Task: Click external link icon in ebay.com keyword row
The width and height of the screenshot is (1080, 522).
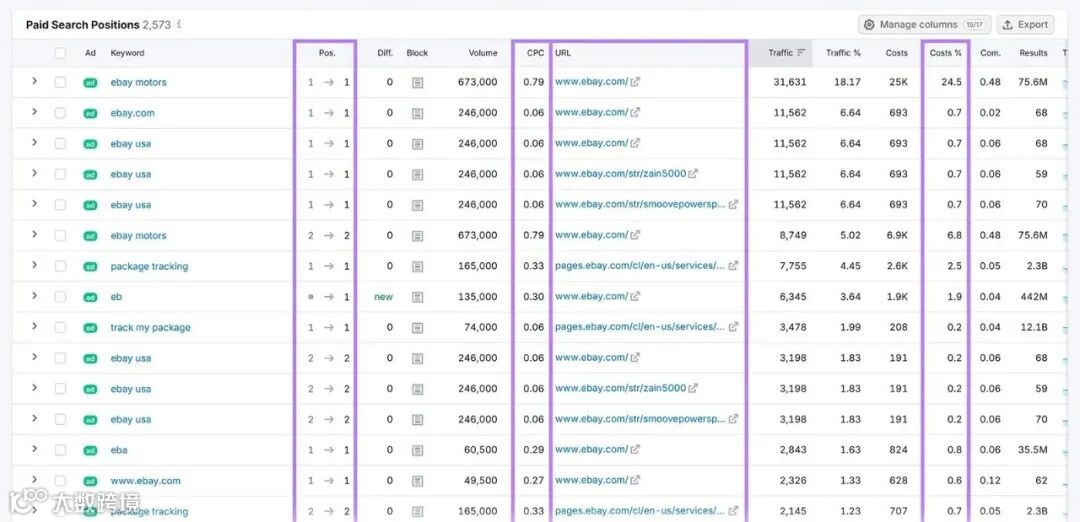Action: coord(635,112)
